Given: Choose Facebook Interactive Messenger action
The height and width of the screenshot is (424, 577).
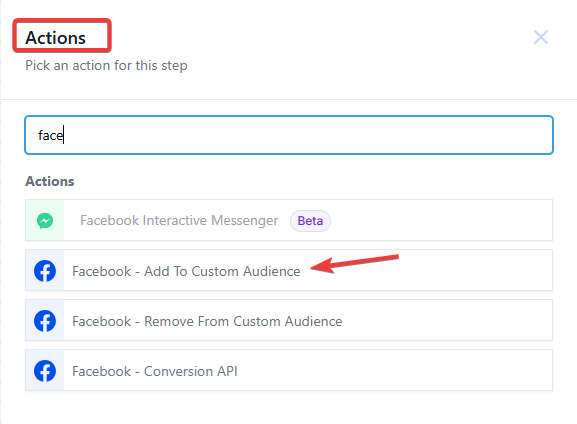Looking at the screenshot, I should 289,220.
